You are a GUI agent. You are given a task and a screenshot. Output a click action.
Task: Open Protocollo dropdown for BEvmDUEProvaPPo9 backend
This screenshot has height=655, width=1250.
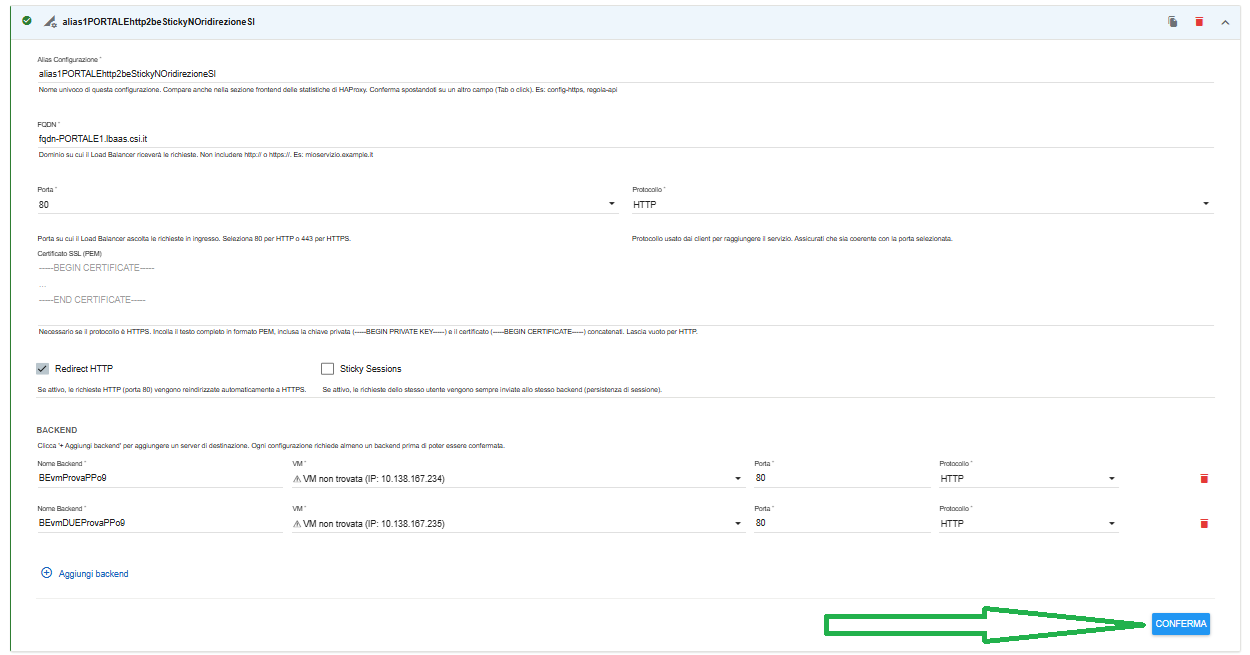tap(1028, 523)
